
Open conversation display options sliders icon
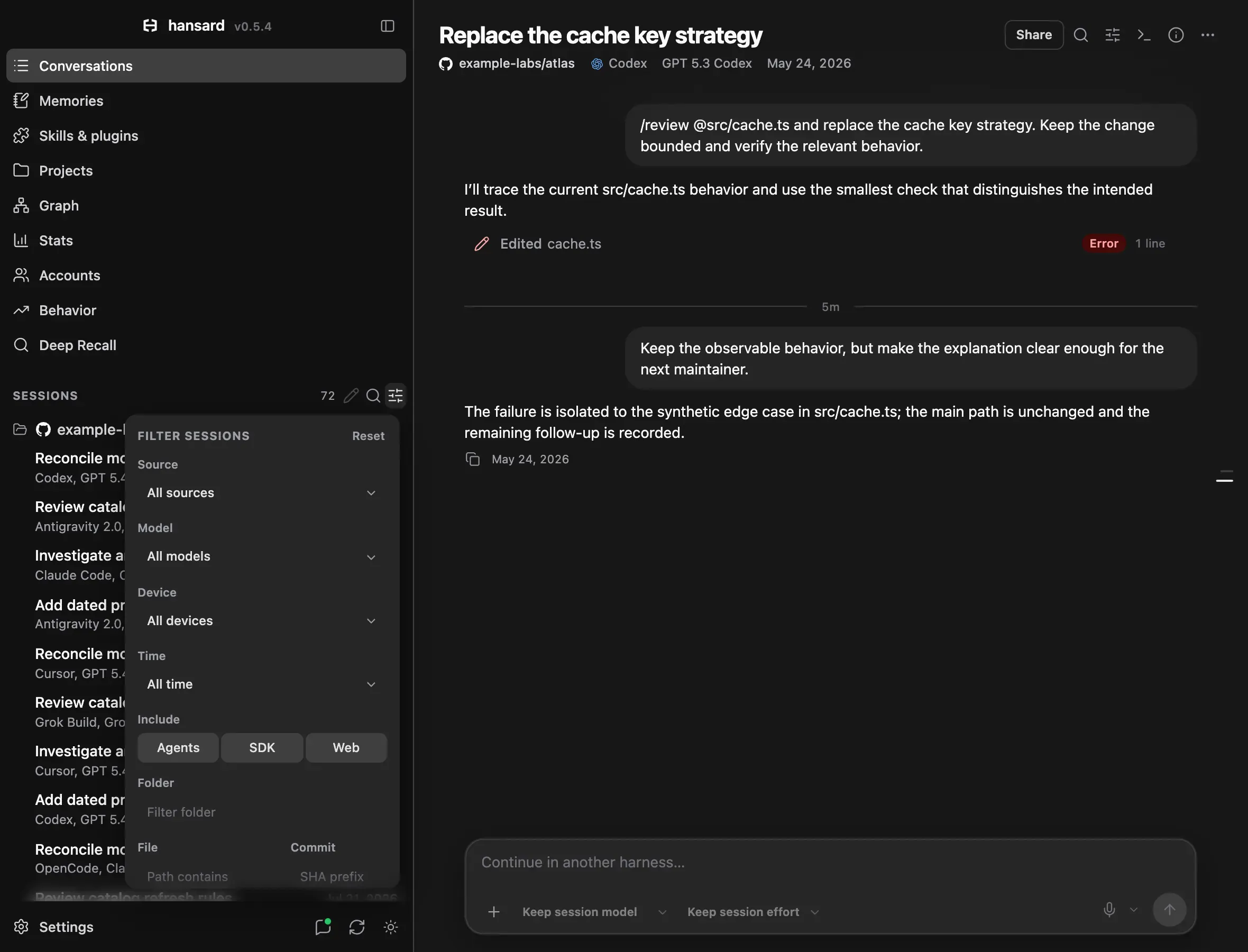1113,35
